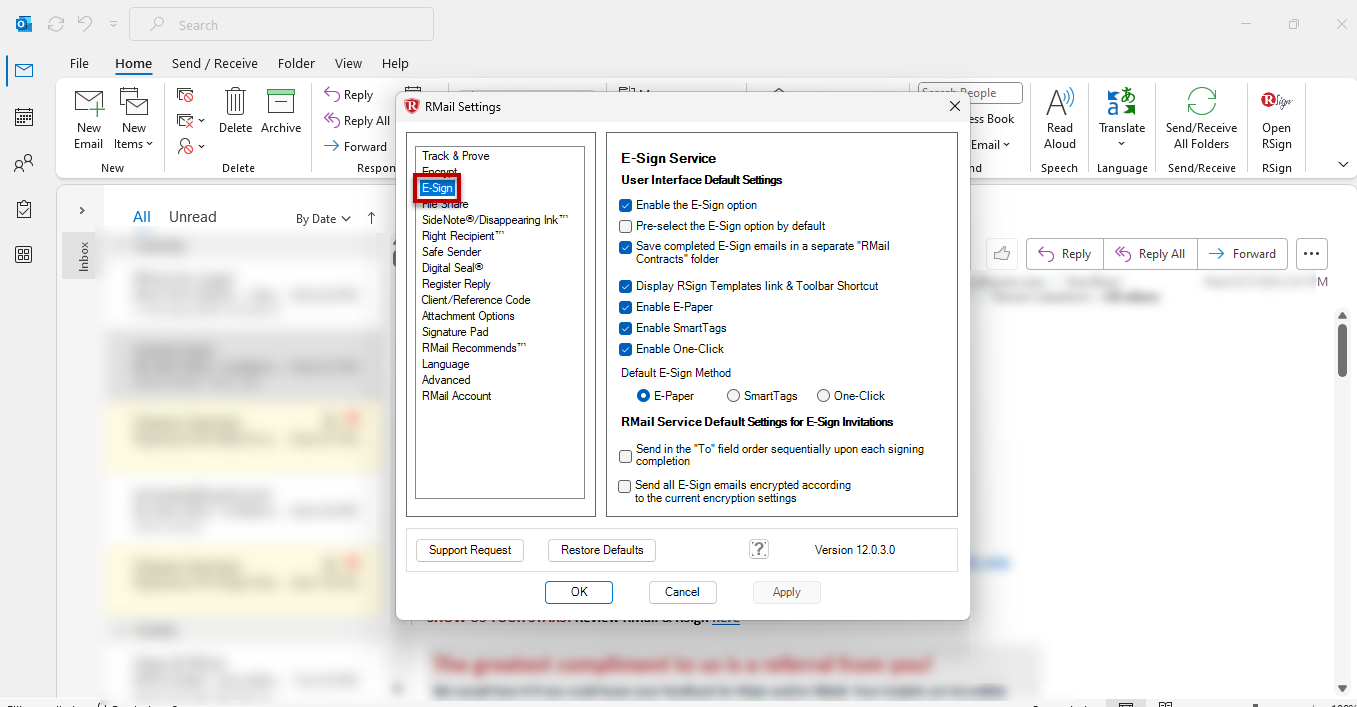Check Pre-select the E-Sign option by default
The height and width of the screenshot is (707, 1357).
point(626,226)
